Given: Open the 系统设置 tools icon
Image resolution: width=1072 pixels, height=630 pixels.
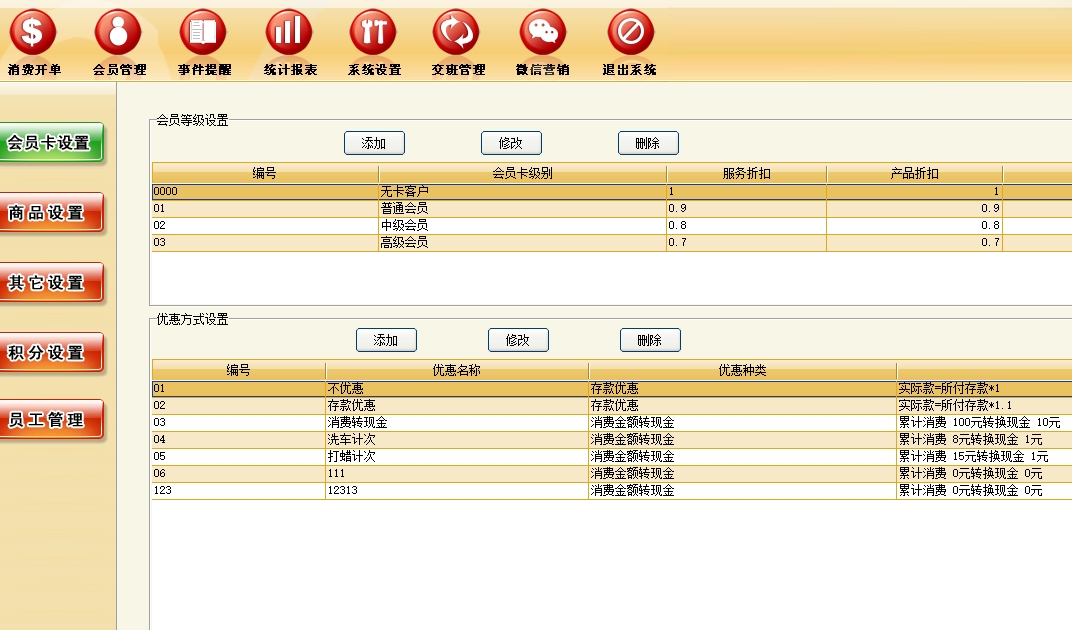Looking at the screenshot, I should point(373,33).
